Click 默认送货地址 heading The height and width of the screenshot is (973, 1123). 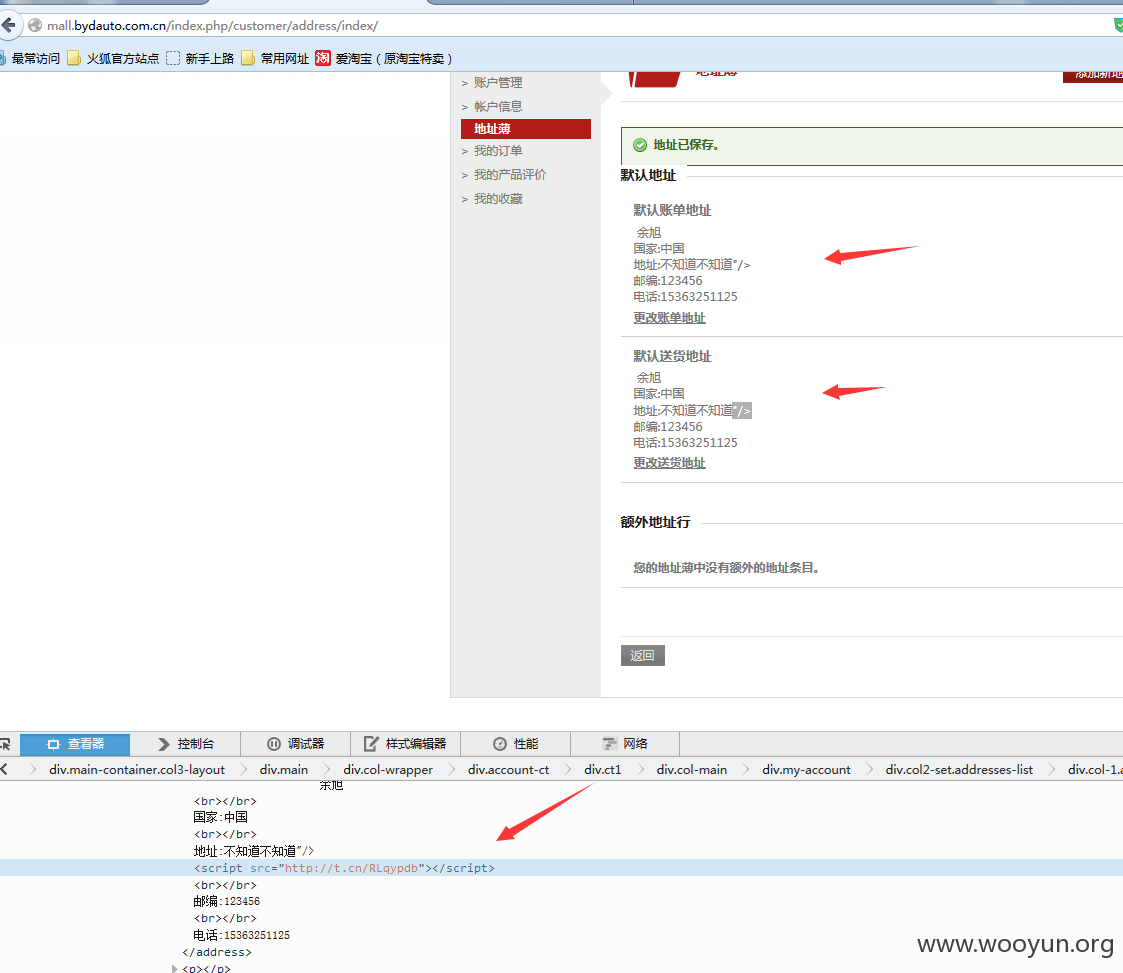pyautogui.click(x=672, y=357)
